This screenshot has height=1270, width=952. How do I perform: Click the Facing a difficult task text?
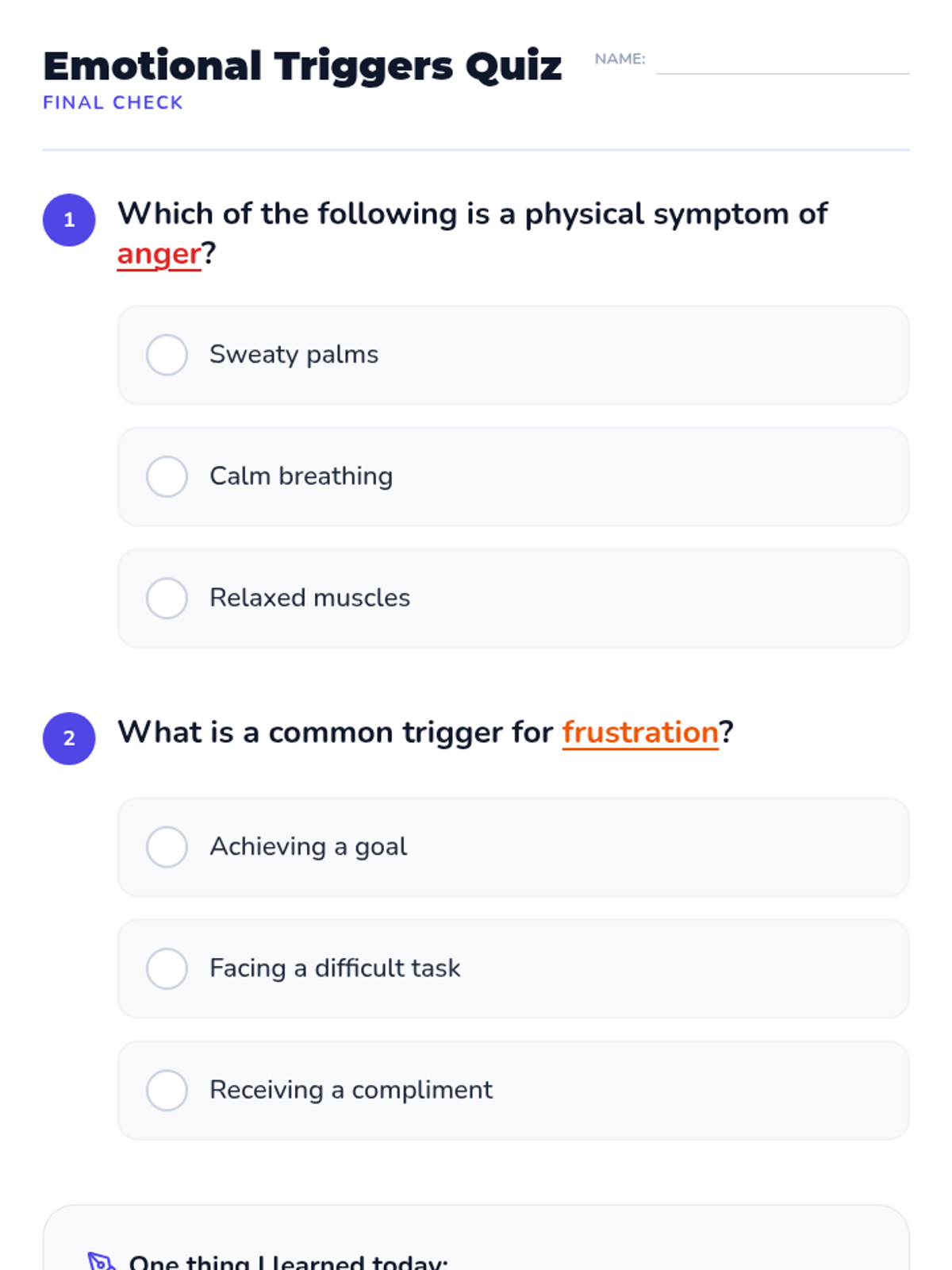coord(335,968)
